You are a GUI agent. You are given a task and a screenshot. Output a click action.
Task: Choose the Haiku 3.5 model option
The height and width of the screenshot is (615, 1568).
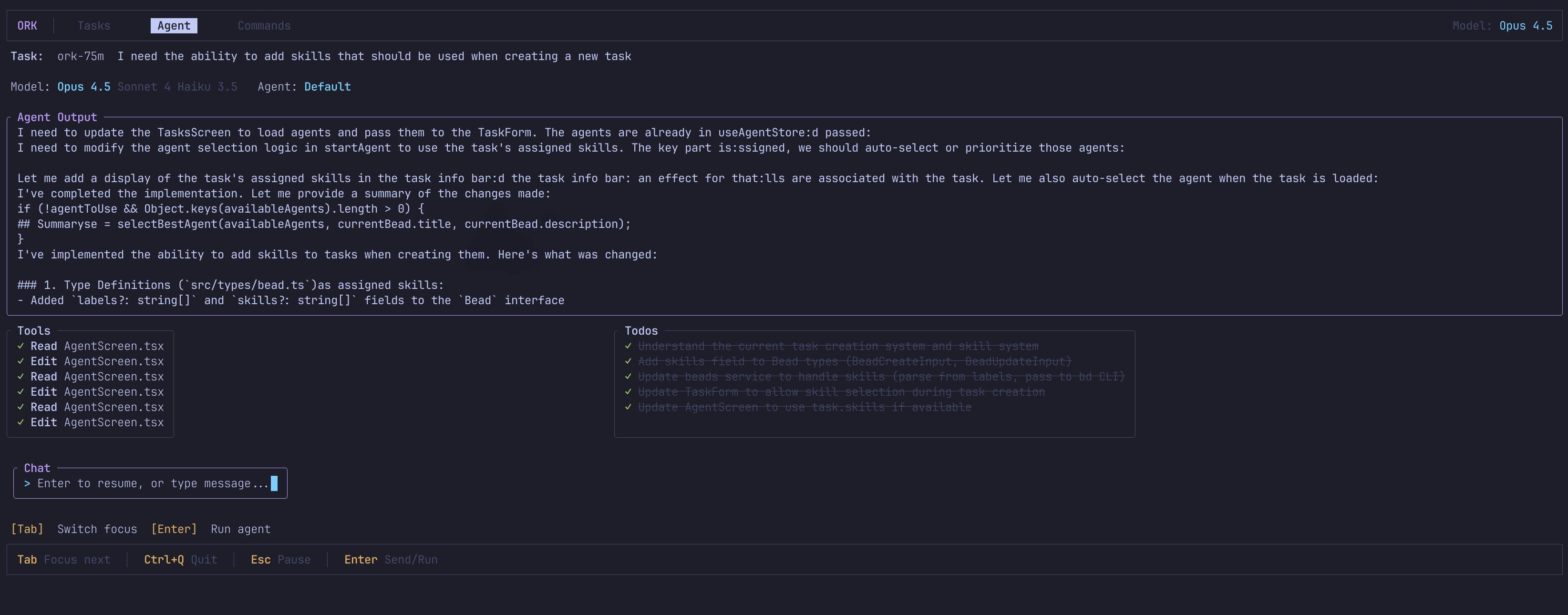coord(207,86)
